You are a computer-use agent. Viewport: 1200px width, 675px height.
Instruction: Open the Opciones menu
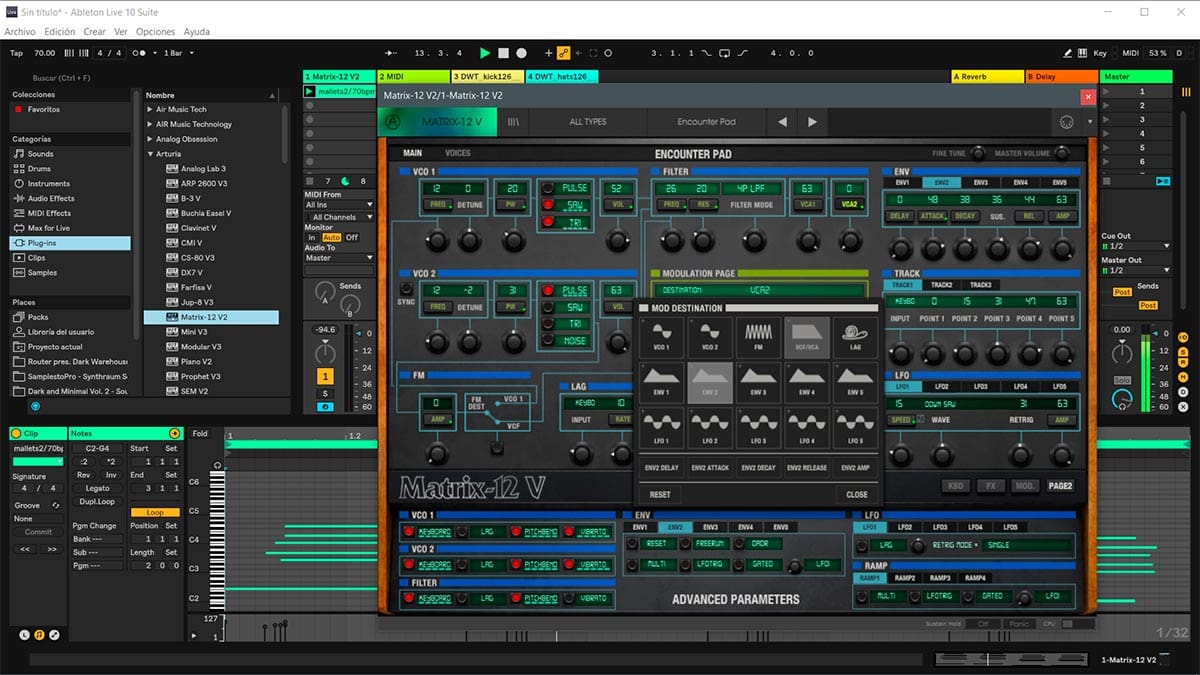point(155,32)
